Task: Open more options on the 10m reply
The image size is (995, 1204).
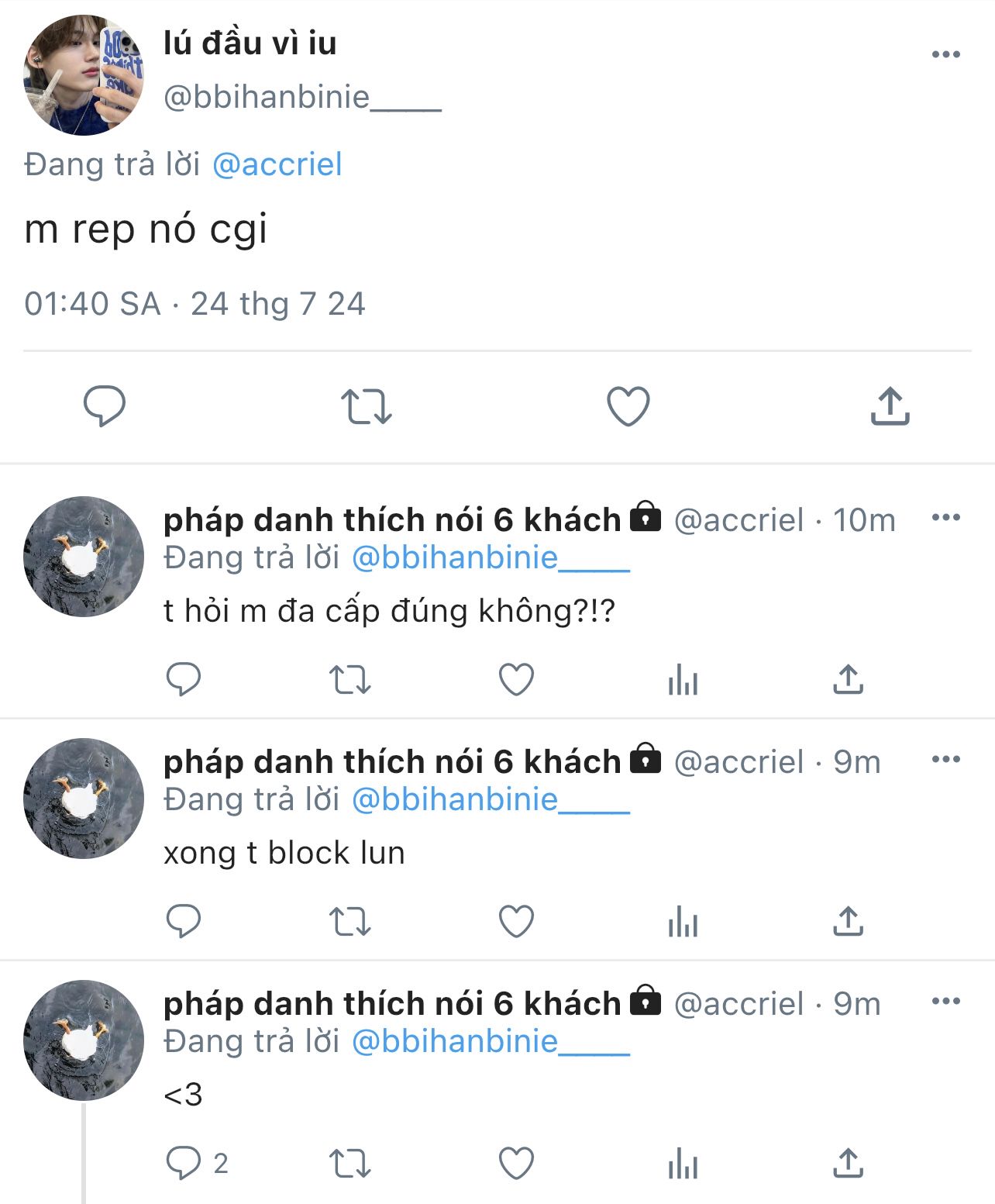Action: 945,518
